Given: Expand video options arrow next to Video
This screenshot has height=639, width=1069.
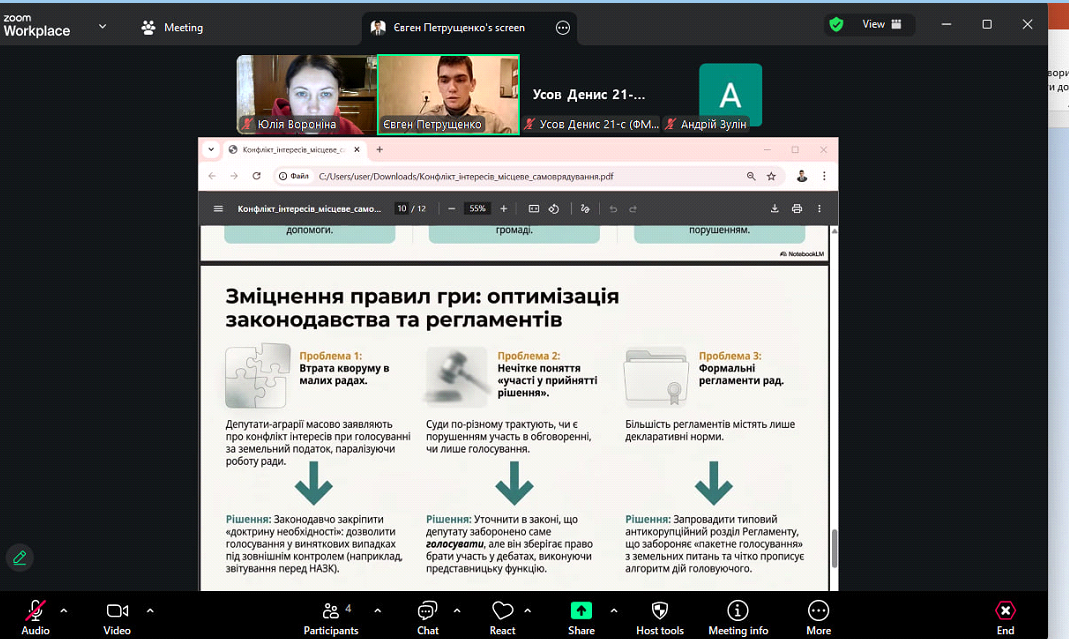Looking at the screenshot, I should [x=150, y=610].
